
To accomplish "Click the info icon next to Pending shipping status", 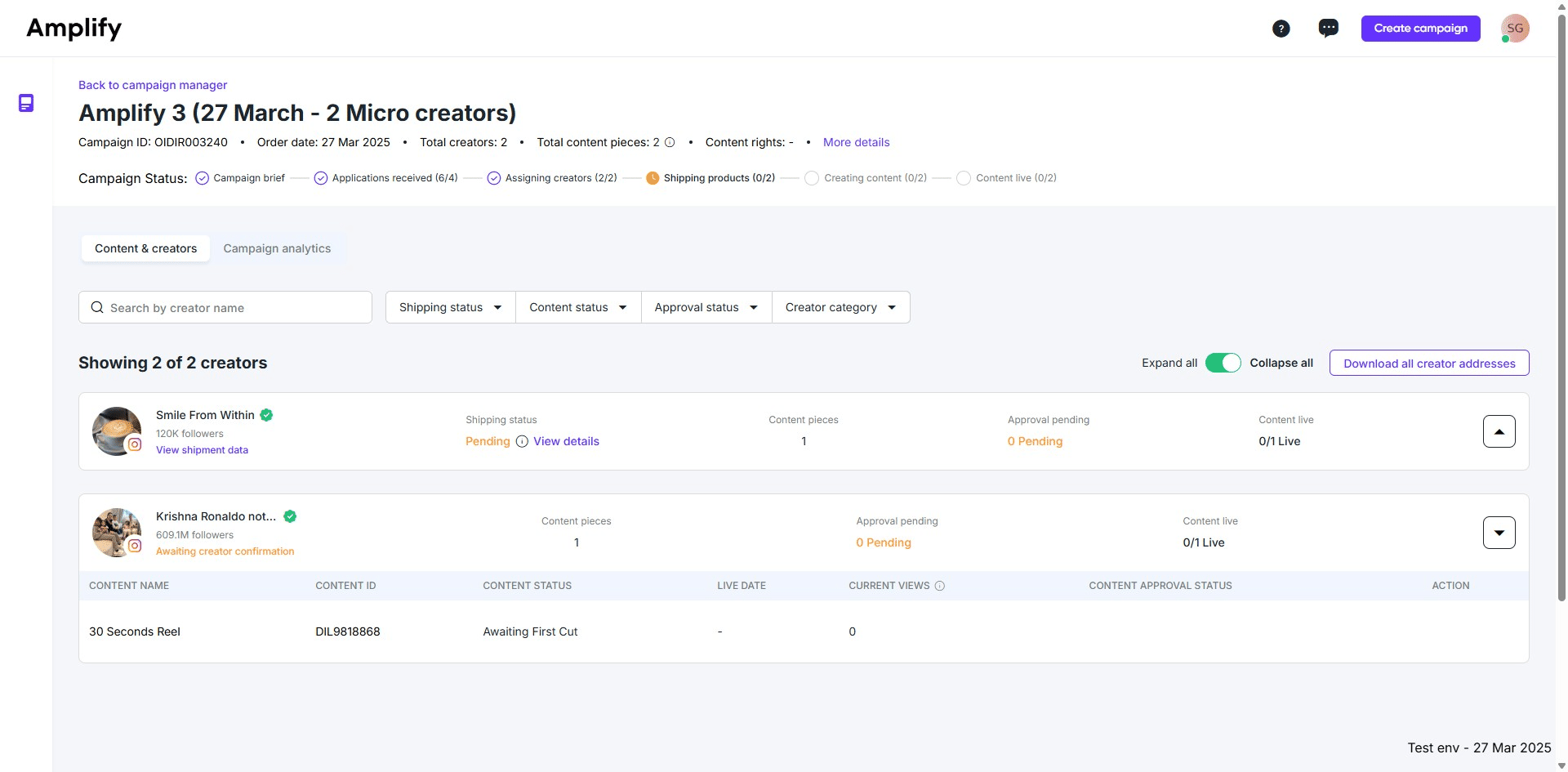I will coord(522,441).
